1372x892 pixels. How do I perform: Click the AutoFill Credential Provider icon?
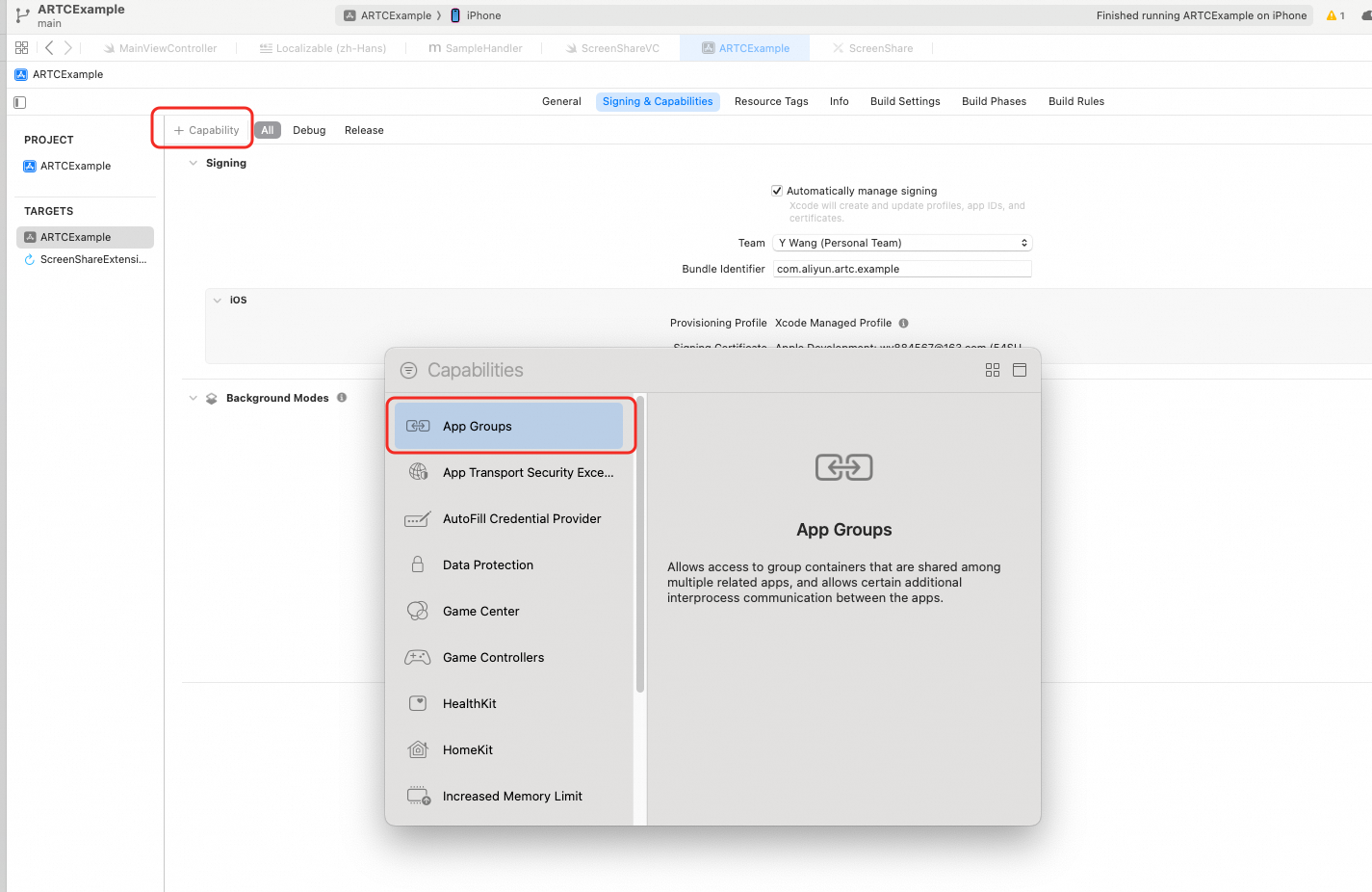pyautogui.click(x=418, y=519)
